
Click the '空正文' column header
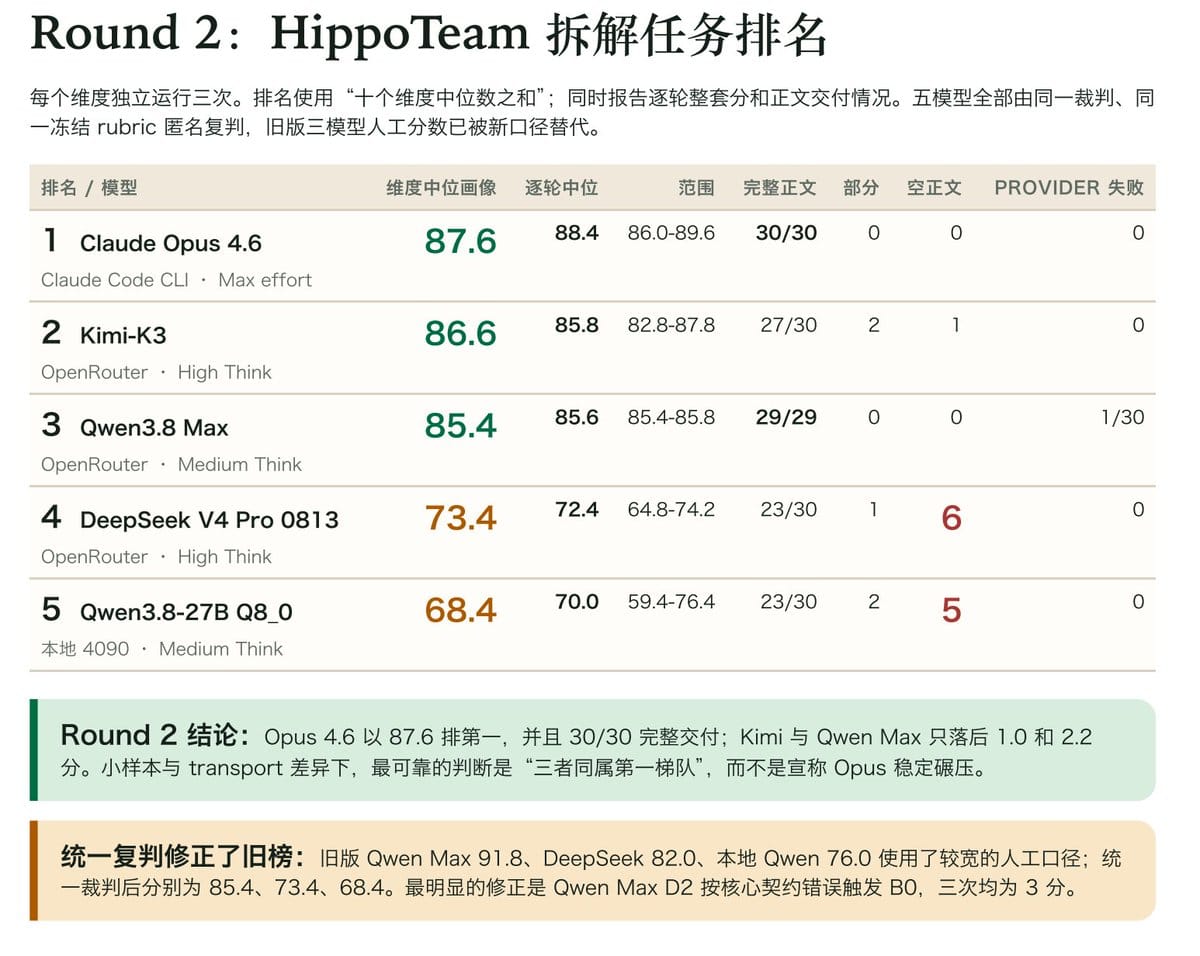pos(934,188)
